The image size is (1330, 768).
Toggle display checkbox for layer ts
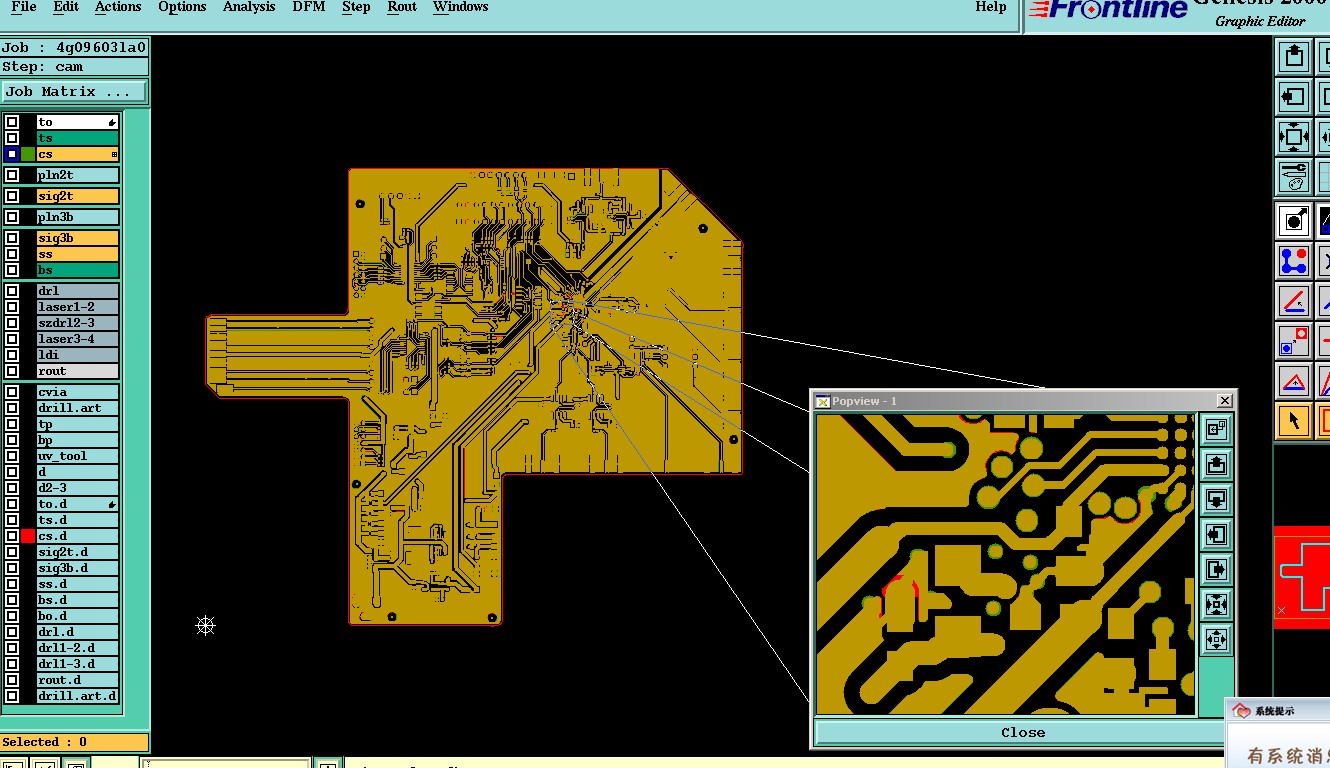[12, 138]
